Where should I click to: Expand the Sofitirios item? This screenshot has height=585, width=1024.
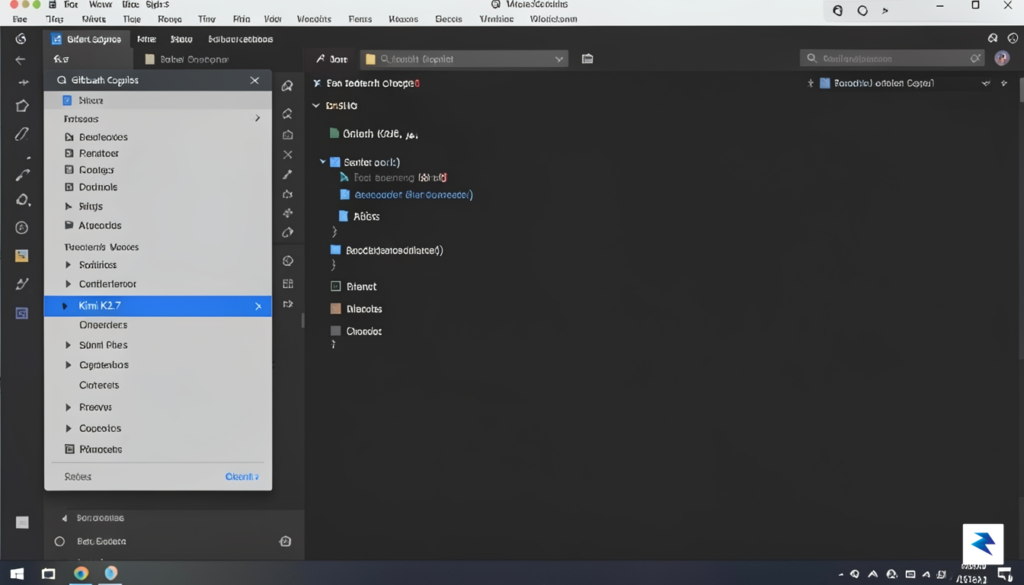coord(68,265)
